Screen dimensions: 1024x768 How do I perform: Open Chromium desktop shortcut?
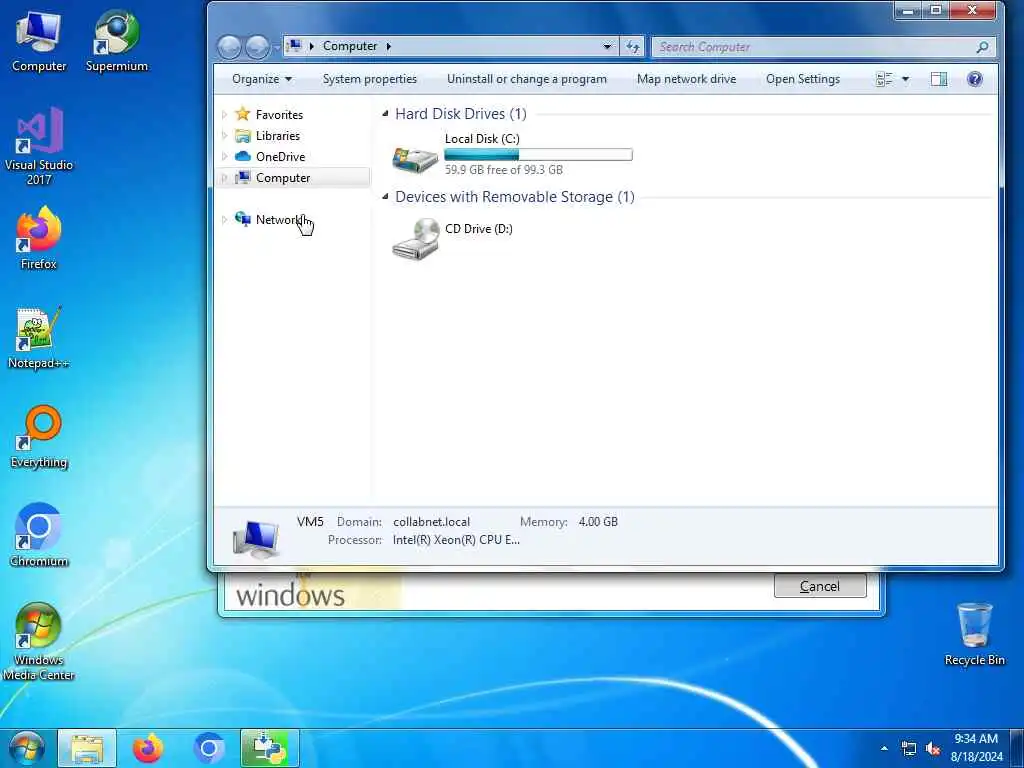tap(39, 536)
